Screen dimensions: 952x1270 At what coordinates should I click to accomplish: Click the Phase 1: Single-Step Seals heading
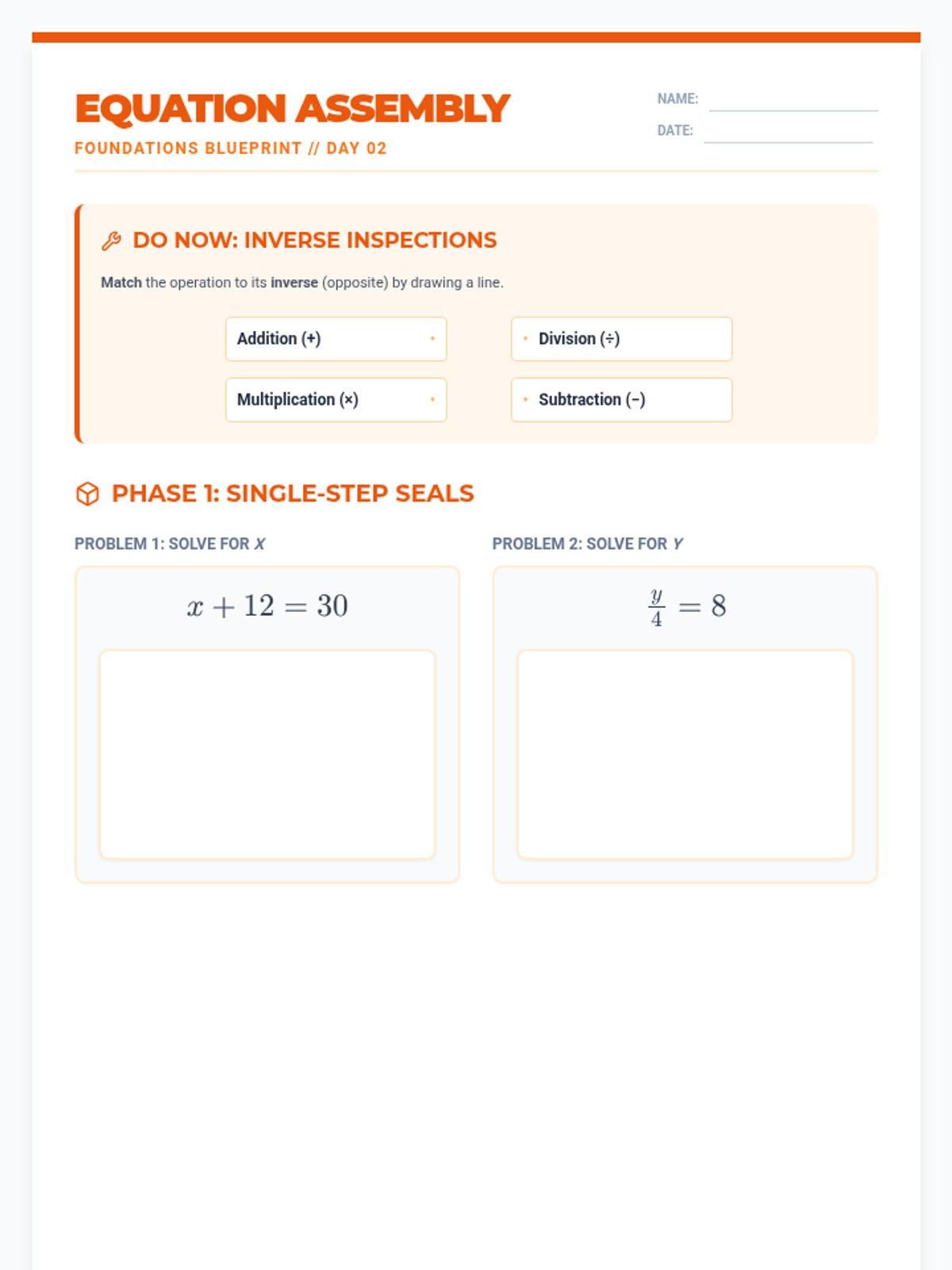tap(293, 494)
